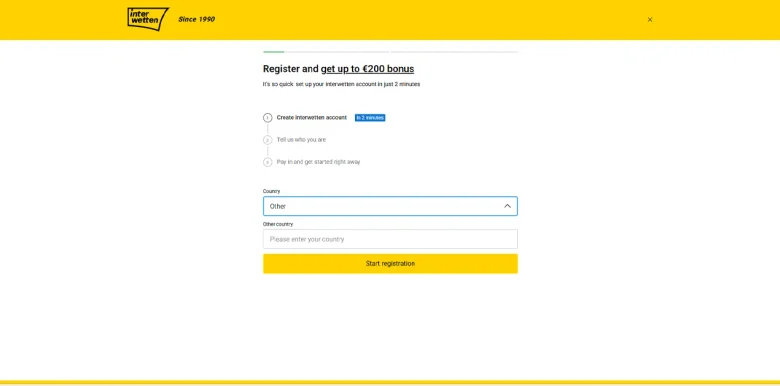Viewport: 780px width, 386px height.
Task: Click the blue 'In 2 minutes' badge
Action: pos(370,118)
